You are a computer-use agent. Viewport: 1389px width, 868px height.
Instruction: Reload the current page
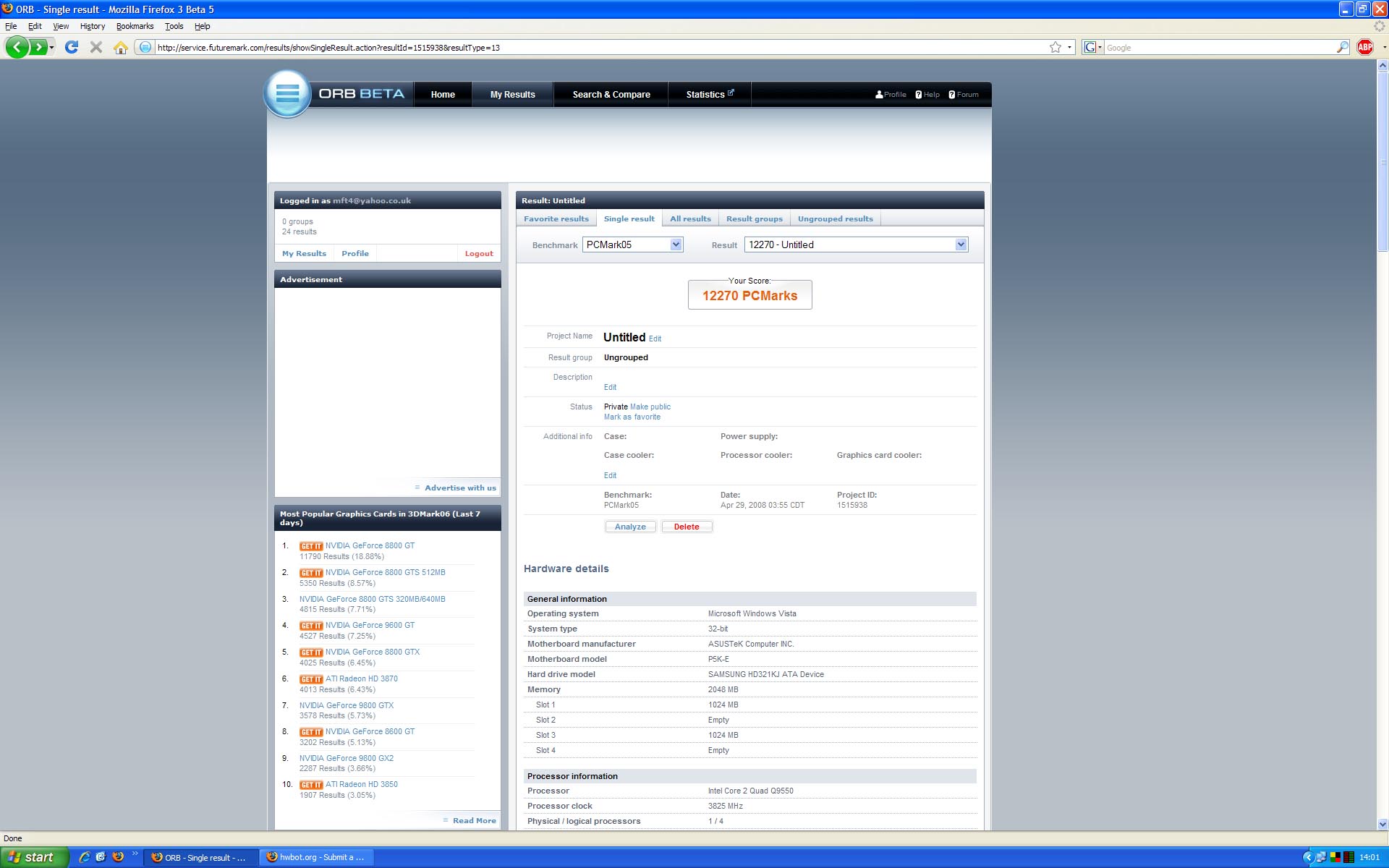71,48
